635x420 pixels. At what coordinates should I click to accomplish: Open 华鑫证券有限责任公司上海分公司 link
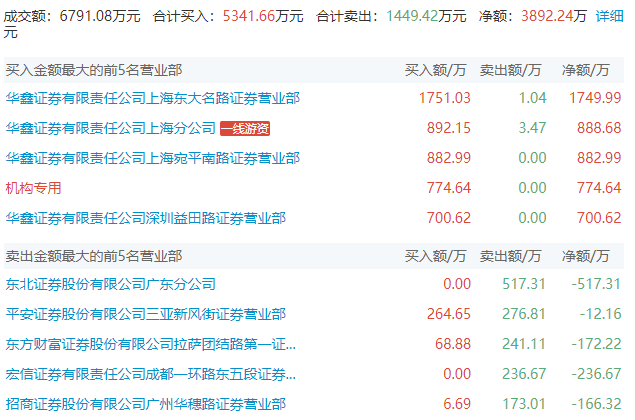[111, 128]
